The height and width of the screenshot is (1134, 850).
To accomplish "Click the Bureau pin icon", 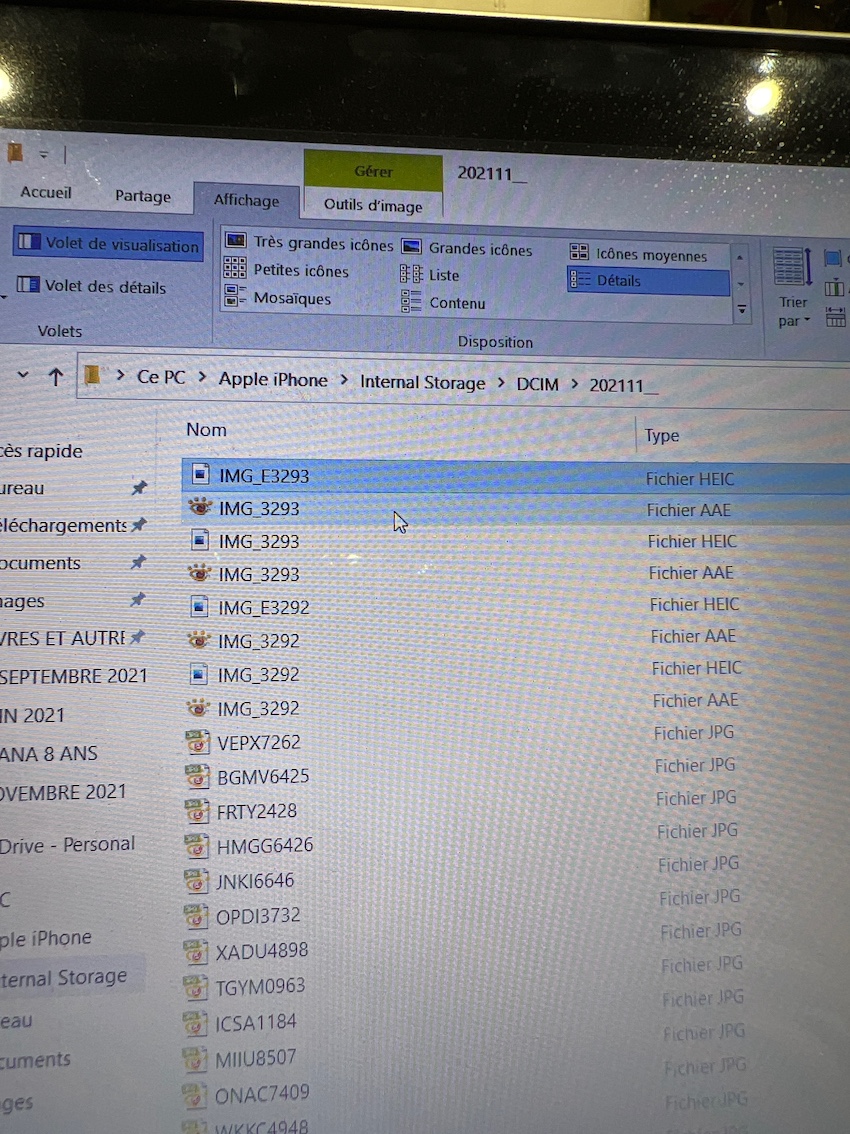I will [x=139, y=488].
